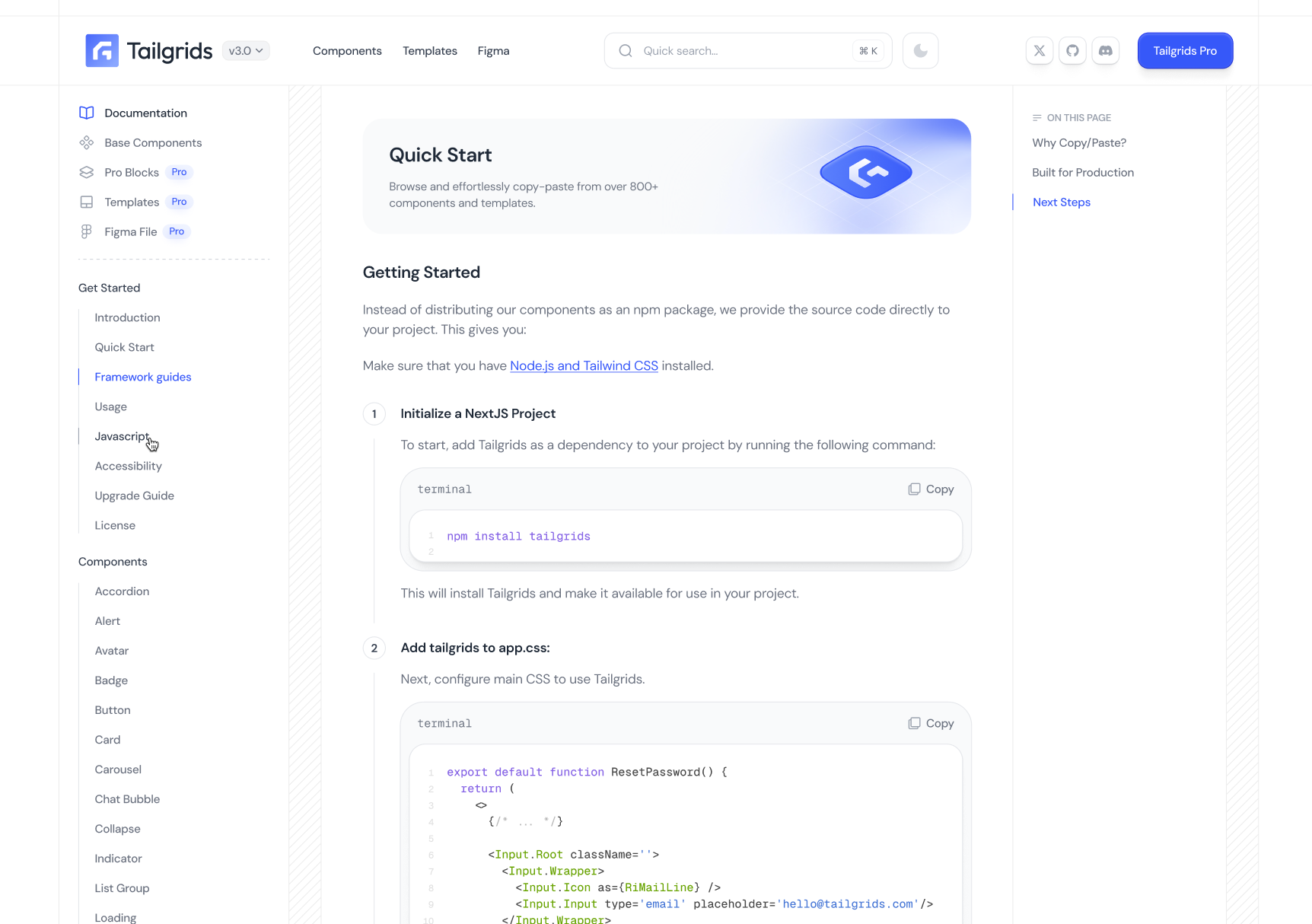Open the Templates nav menu

(430, 50)
